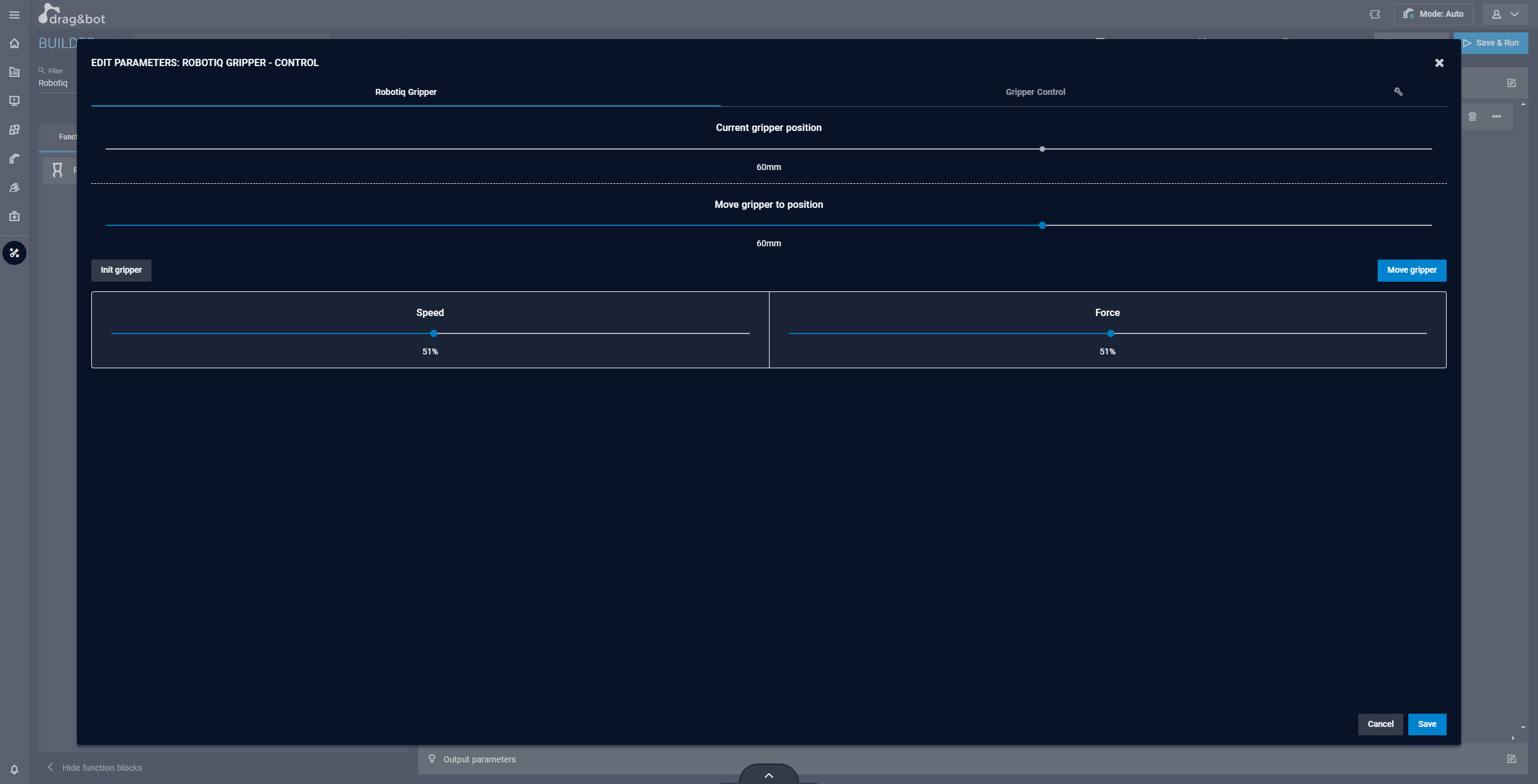Open the users group icon in sidebar

coord(14,187)
